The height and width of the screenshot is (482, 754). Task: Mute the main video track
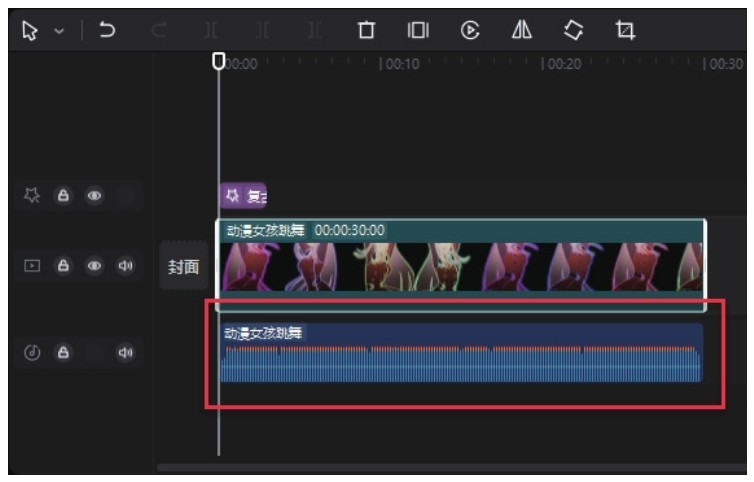[125, 266]
